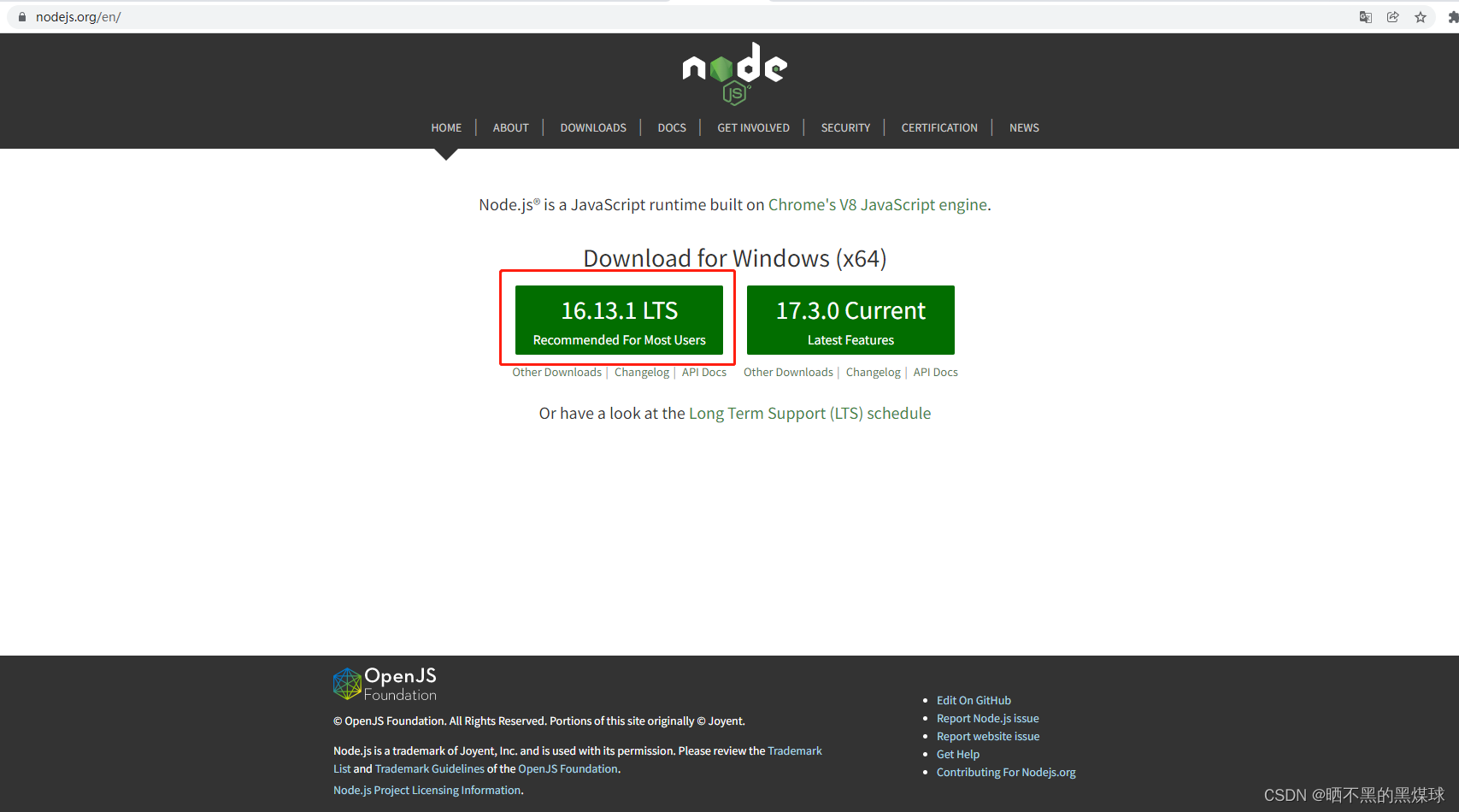Open API Docs for the LTS version

pyautogui.click(x=704, y=372)
